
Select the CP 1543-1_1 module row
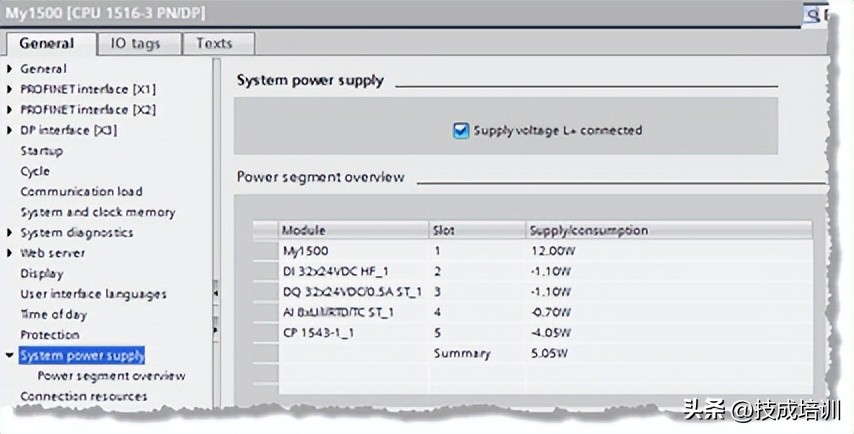point(317,332)
